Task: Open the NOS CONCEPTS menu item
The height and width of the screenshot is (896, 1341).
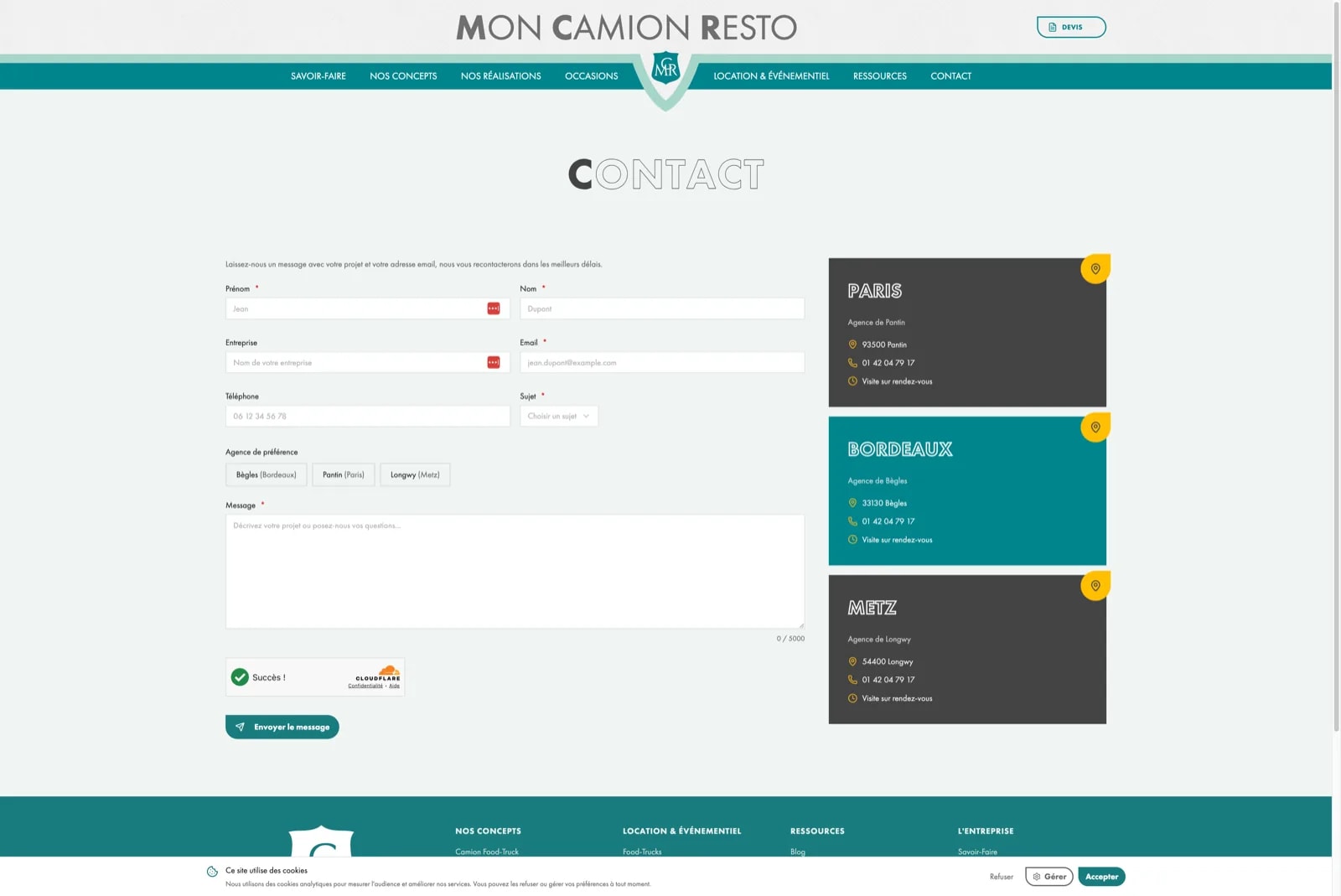Action: pyautogui.click(x=403, y=75)
